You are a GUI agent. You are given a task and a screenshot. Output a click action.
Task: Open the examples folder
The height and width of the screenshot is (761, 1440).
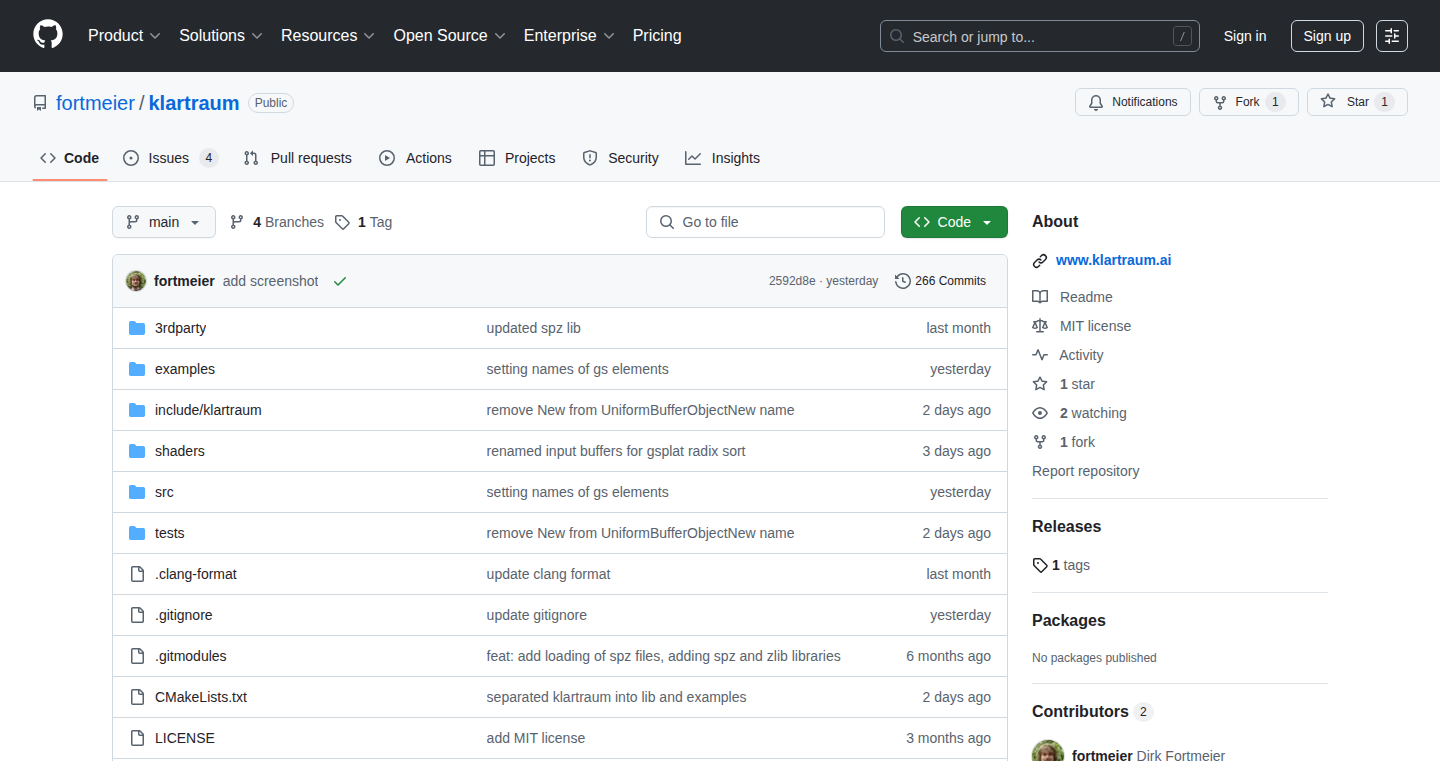185,369
